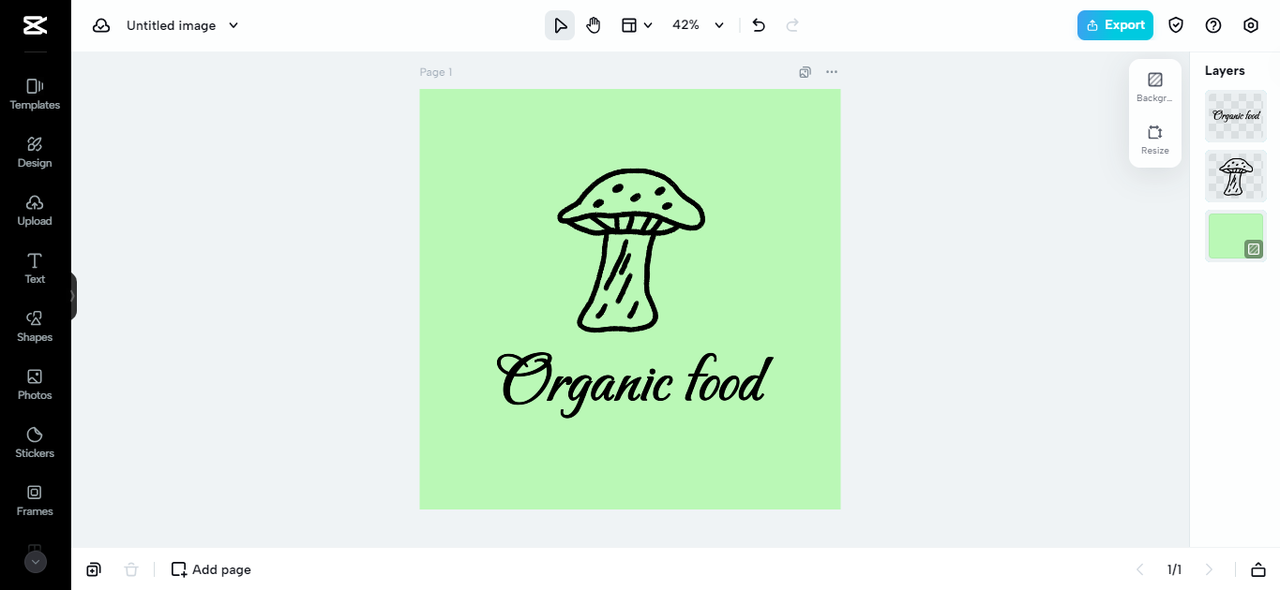Expand the zoom level dropdown arrow

pyautogui.click(x=718, y=25)
